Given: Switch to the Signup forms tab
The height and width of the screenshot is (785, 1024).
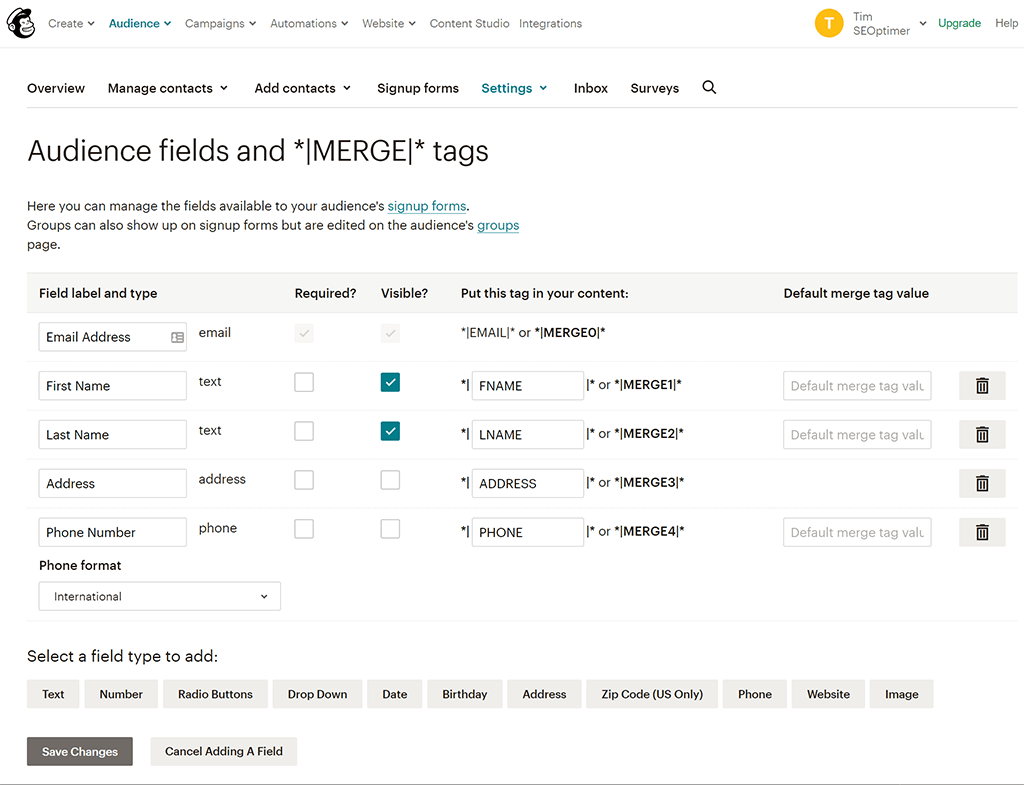Looking at the screenshot, I should [417, 88].
